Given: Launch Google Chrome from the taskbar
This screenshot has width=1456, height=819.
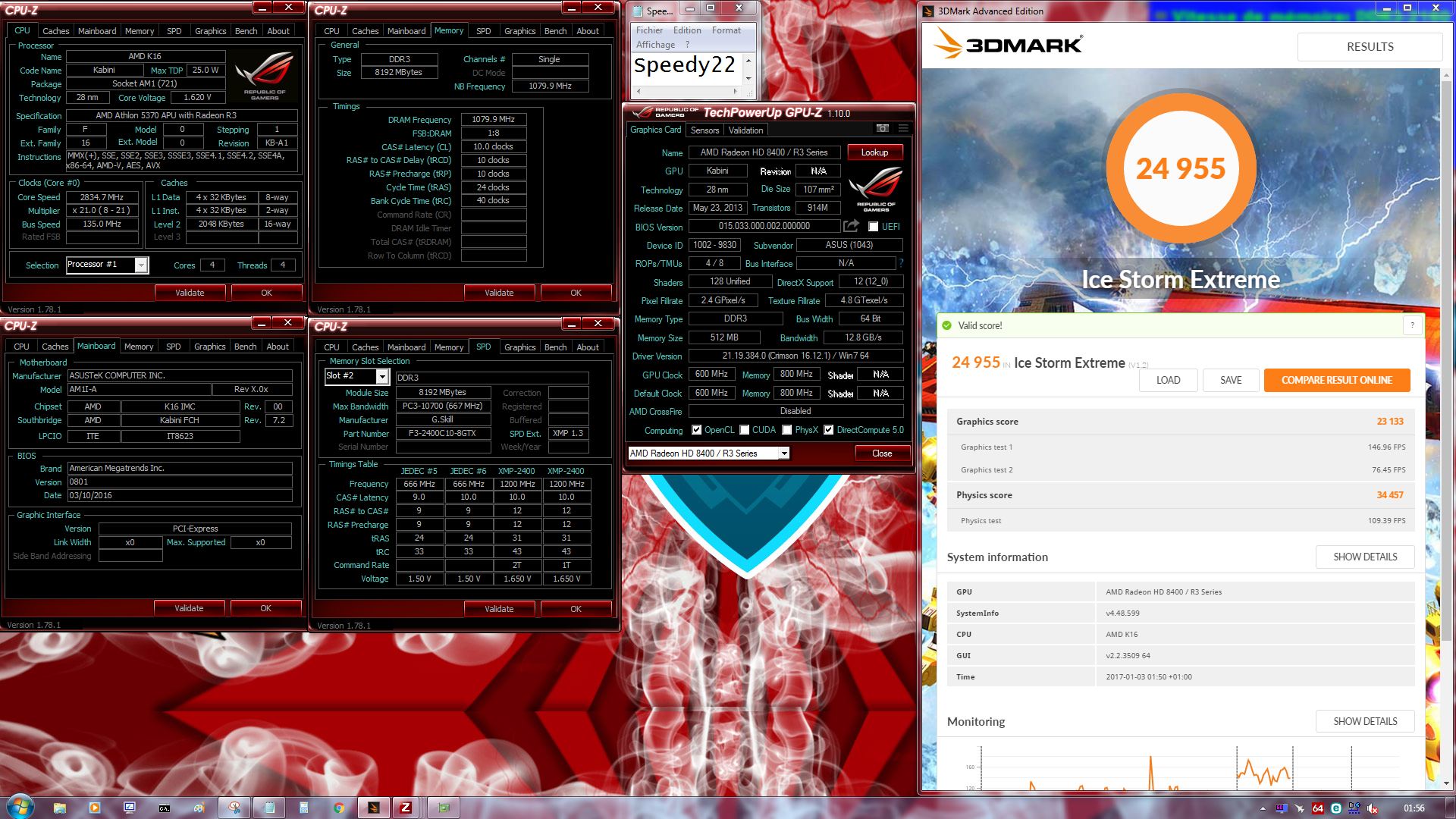Looking at the screenshot, I should tap(339, 808).
